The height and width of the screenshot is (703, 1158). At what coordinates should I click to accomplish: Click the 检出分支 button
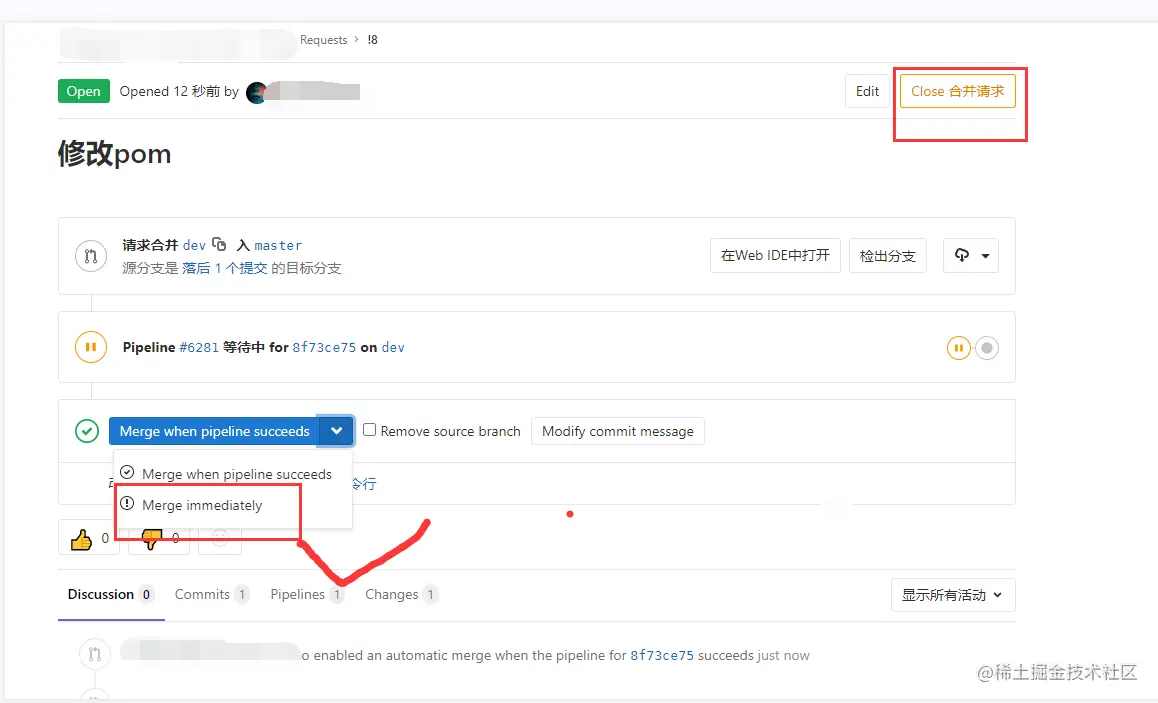coord(887,256)
